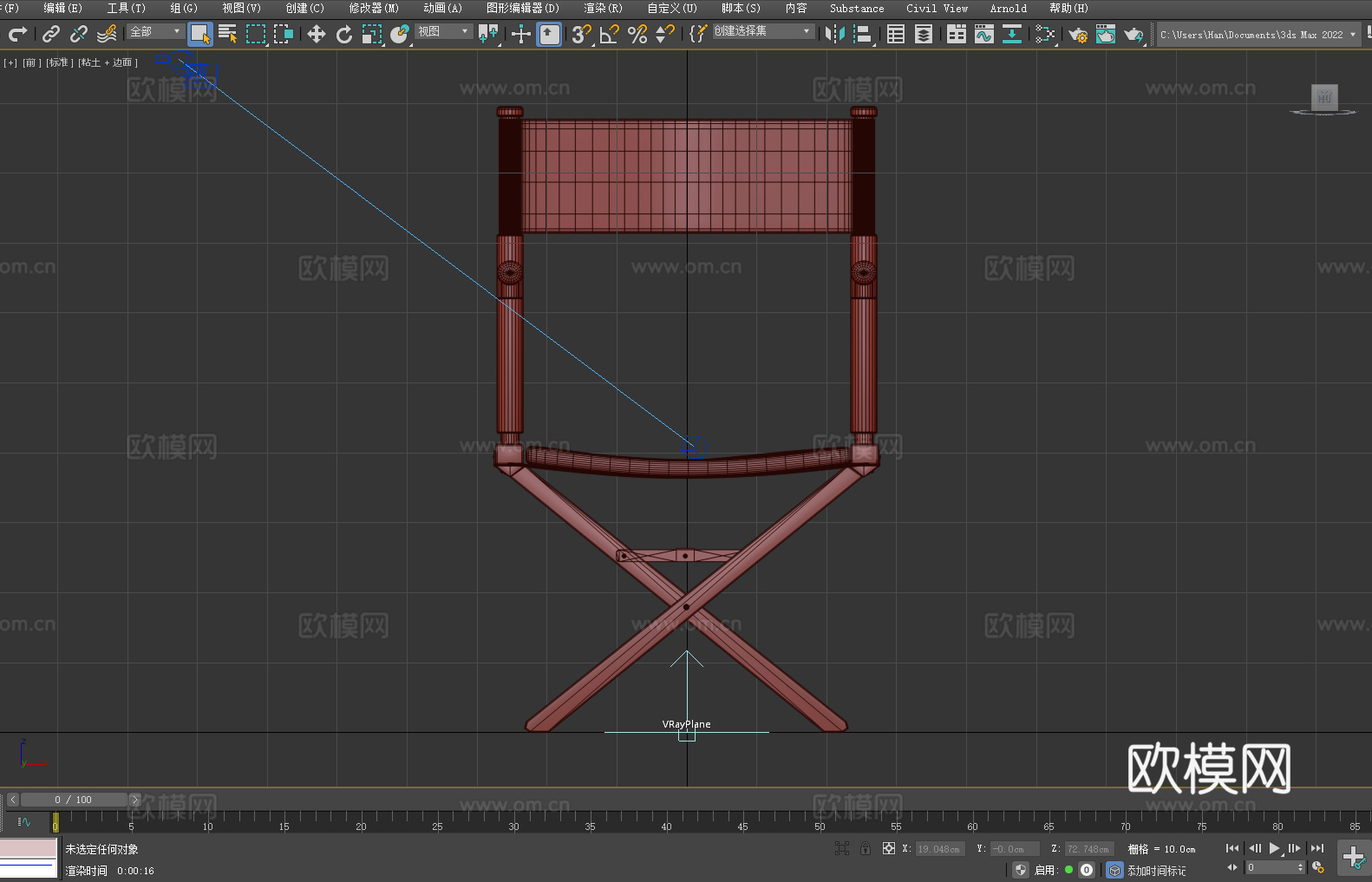Toggle Angle Snap
The width and height of the screenshot is (1372, 882).
[610, 34]
